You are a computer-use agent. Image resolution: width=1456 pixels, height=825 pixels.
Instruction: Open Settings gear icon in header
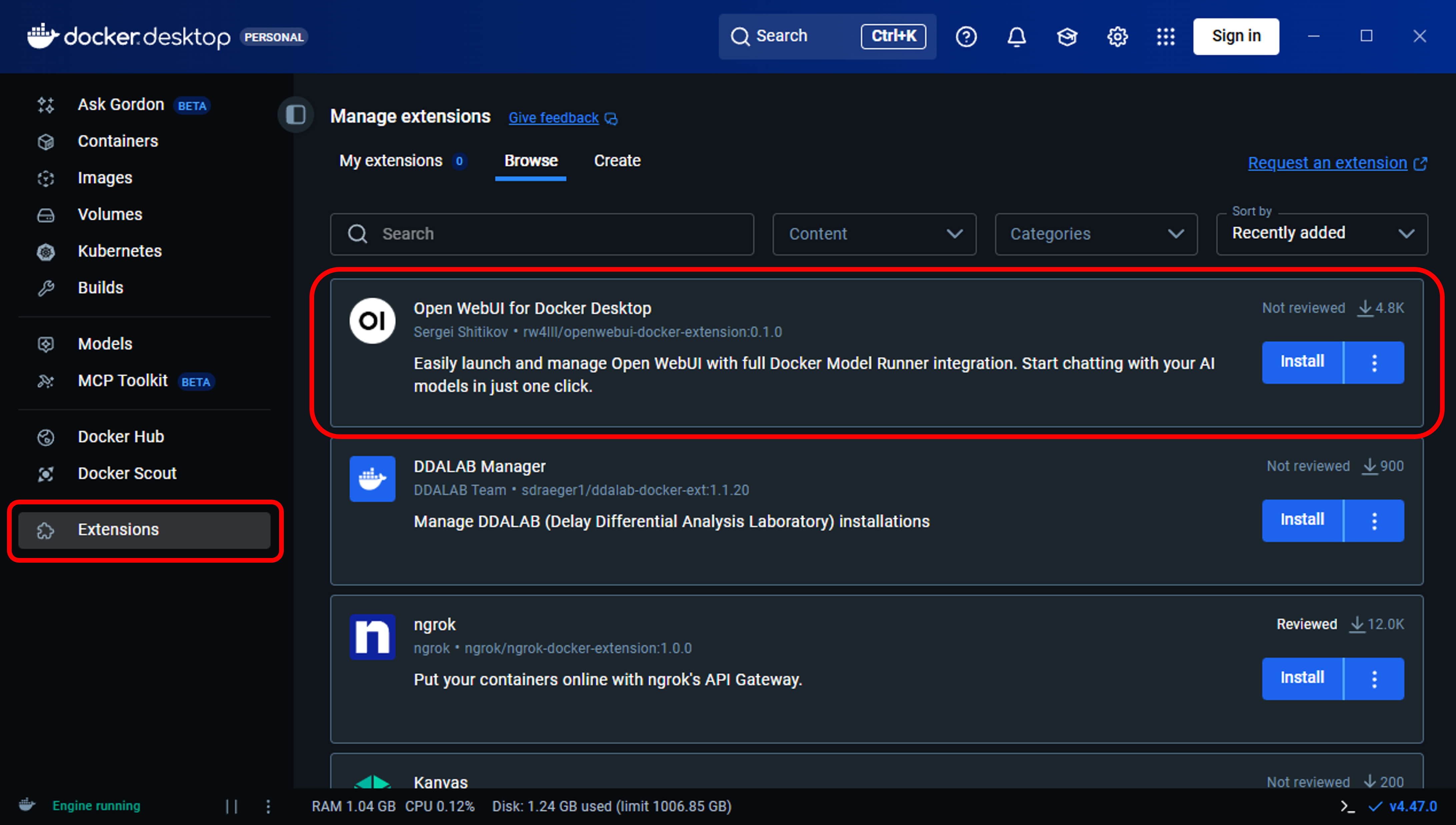tap(1117, 37)
